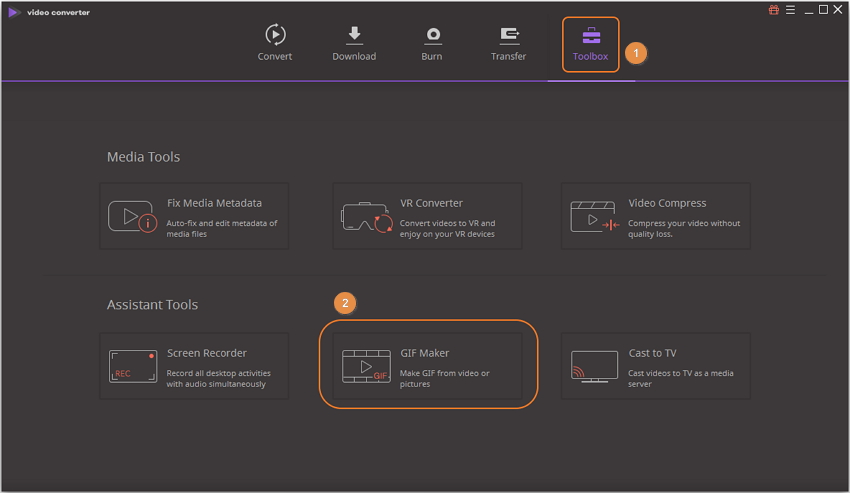This screenshot has width=850, height=493.
Task: Click the Cast to TV screen icon
Action: 594,367
